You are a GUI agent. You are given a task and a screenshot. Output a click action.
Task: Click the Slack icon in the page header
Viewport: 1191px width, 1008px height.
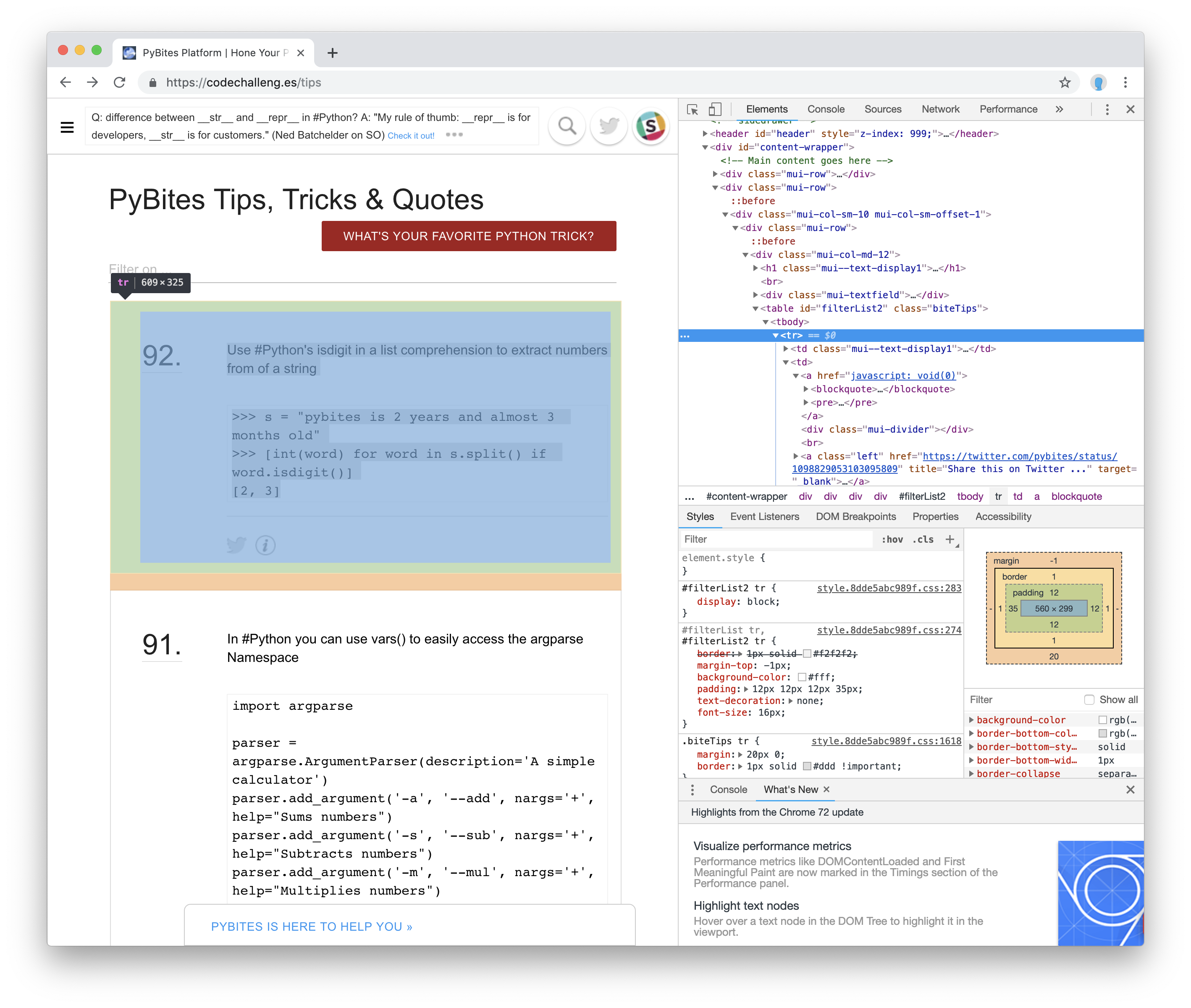click(x=651, y=126)
